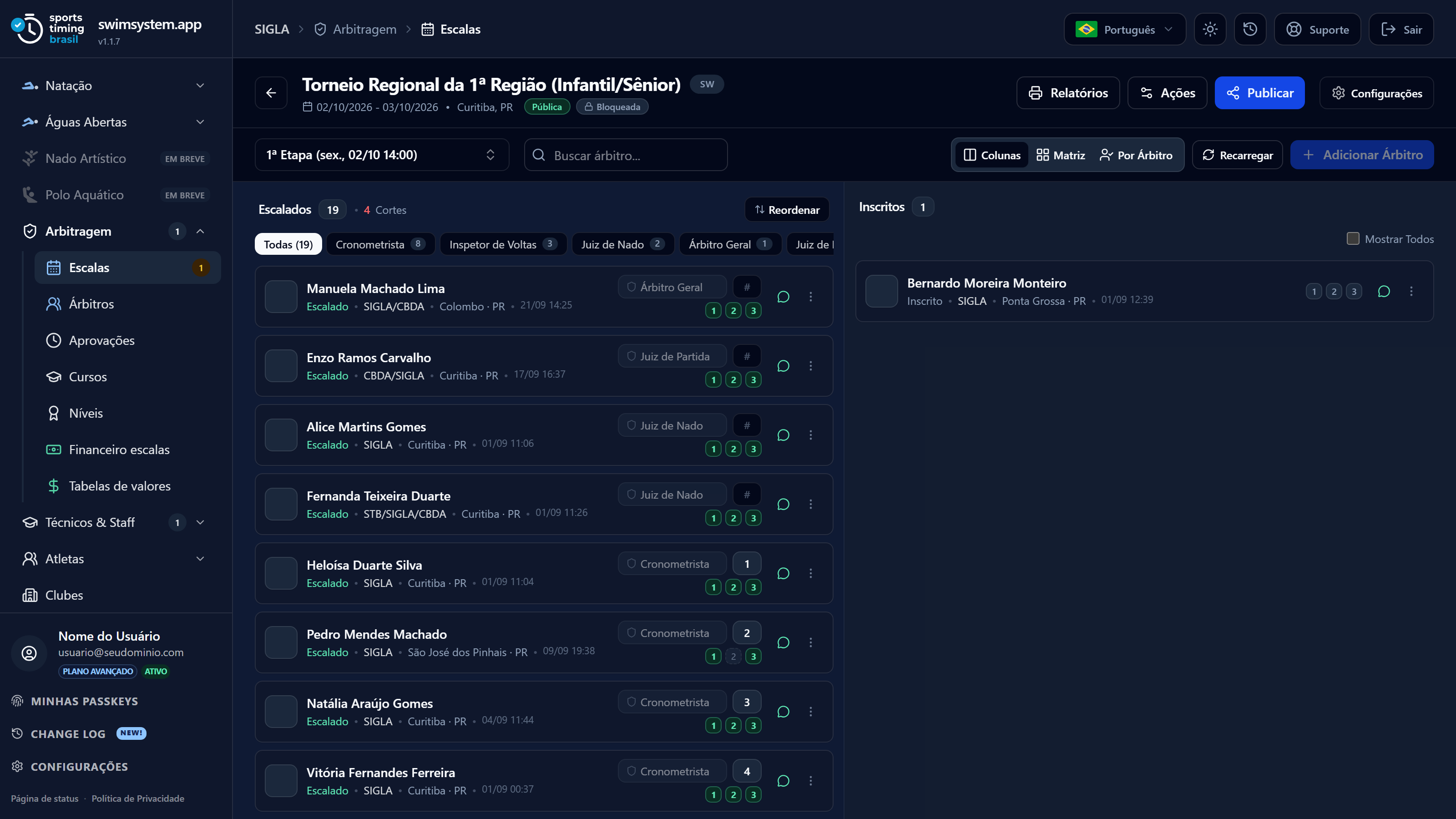Toggle stage 1 for Bernardo Moreira Monteiro
Viewport: 1456px width, 819px height.
click(x=1314, y=291)
